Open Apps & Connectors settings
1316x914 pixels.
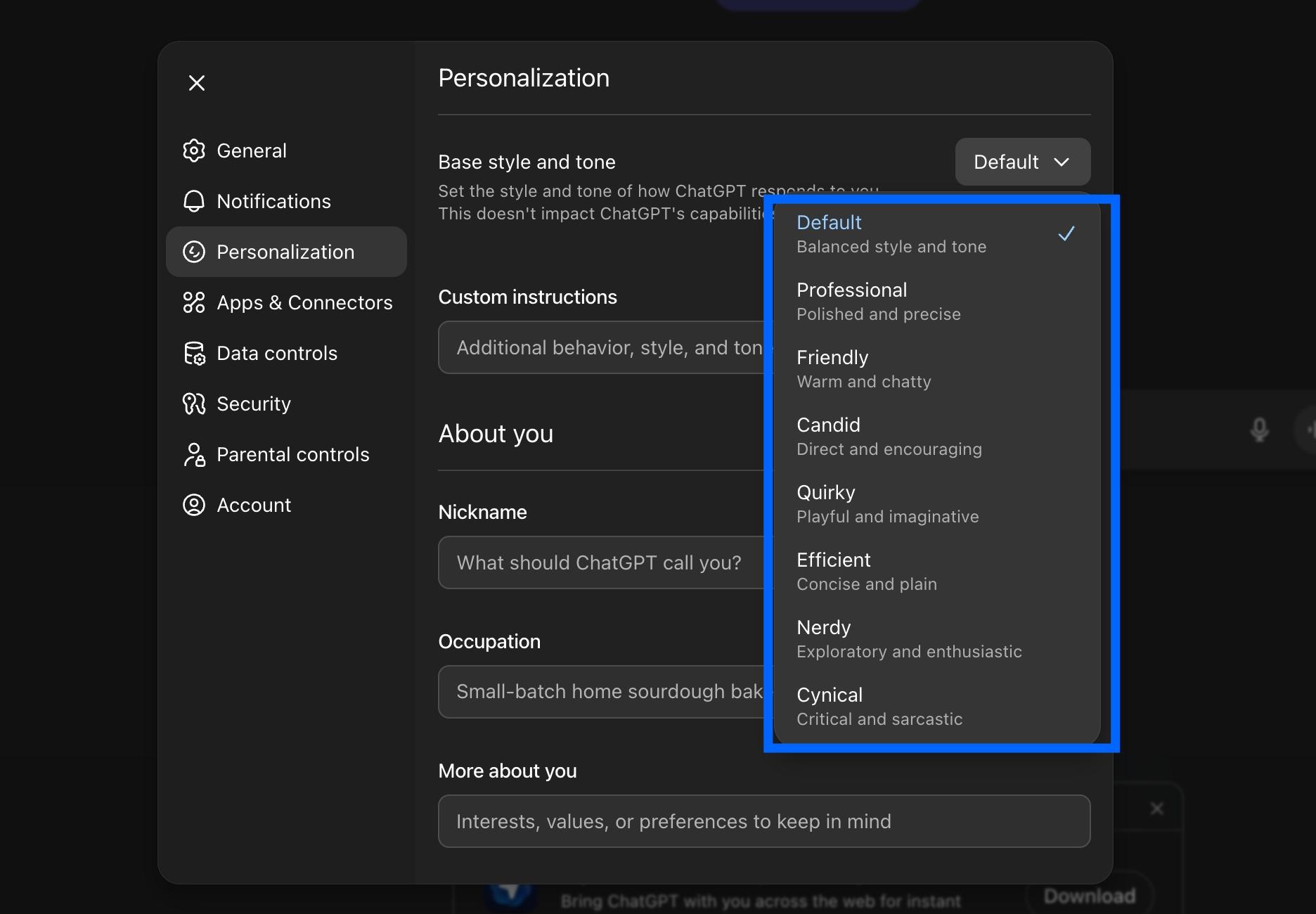click(x=304, y=302)
